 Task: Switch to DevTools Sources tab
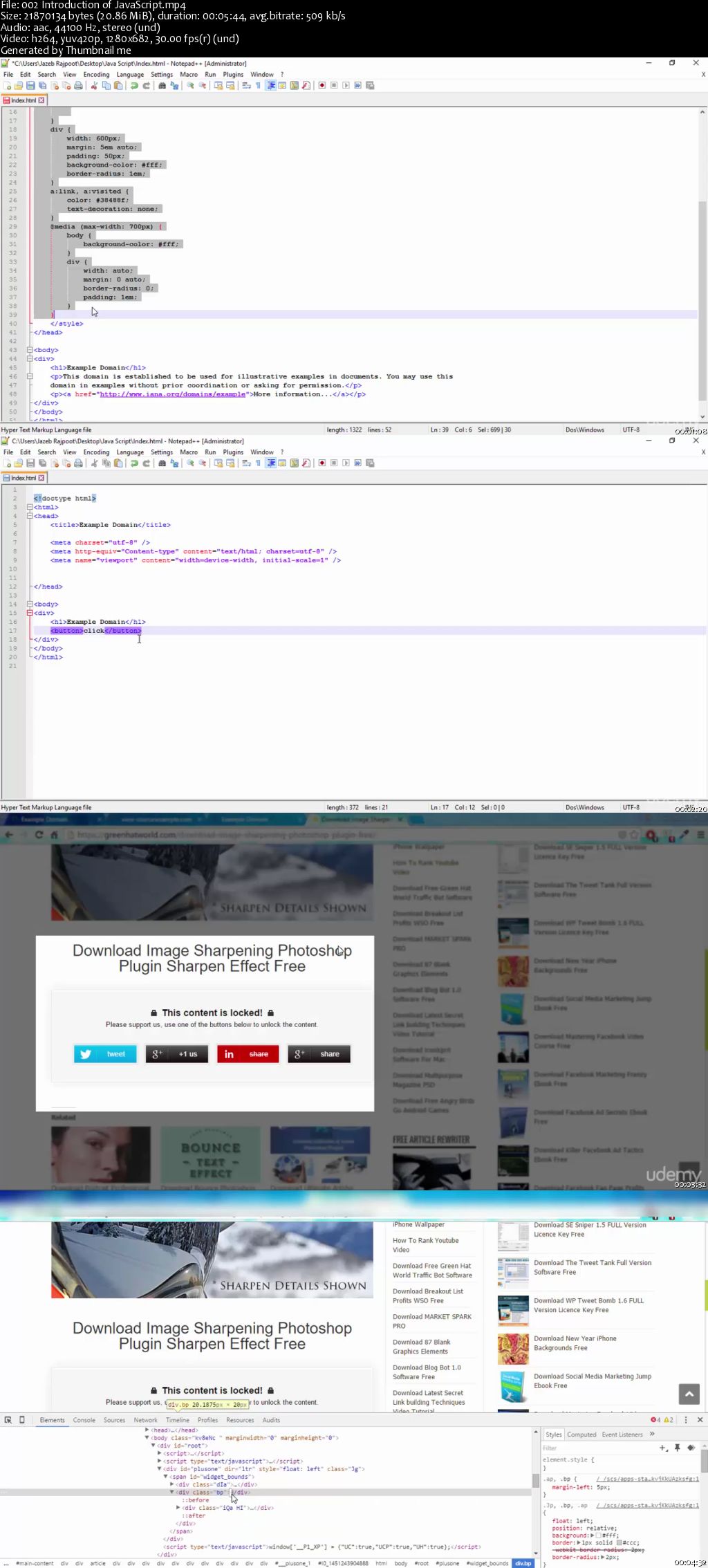pos(115,1420)
